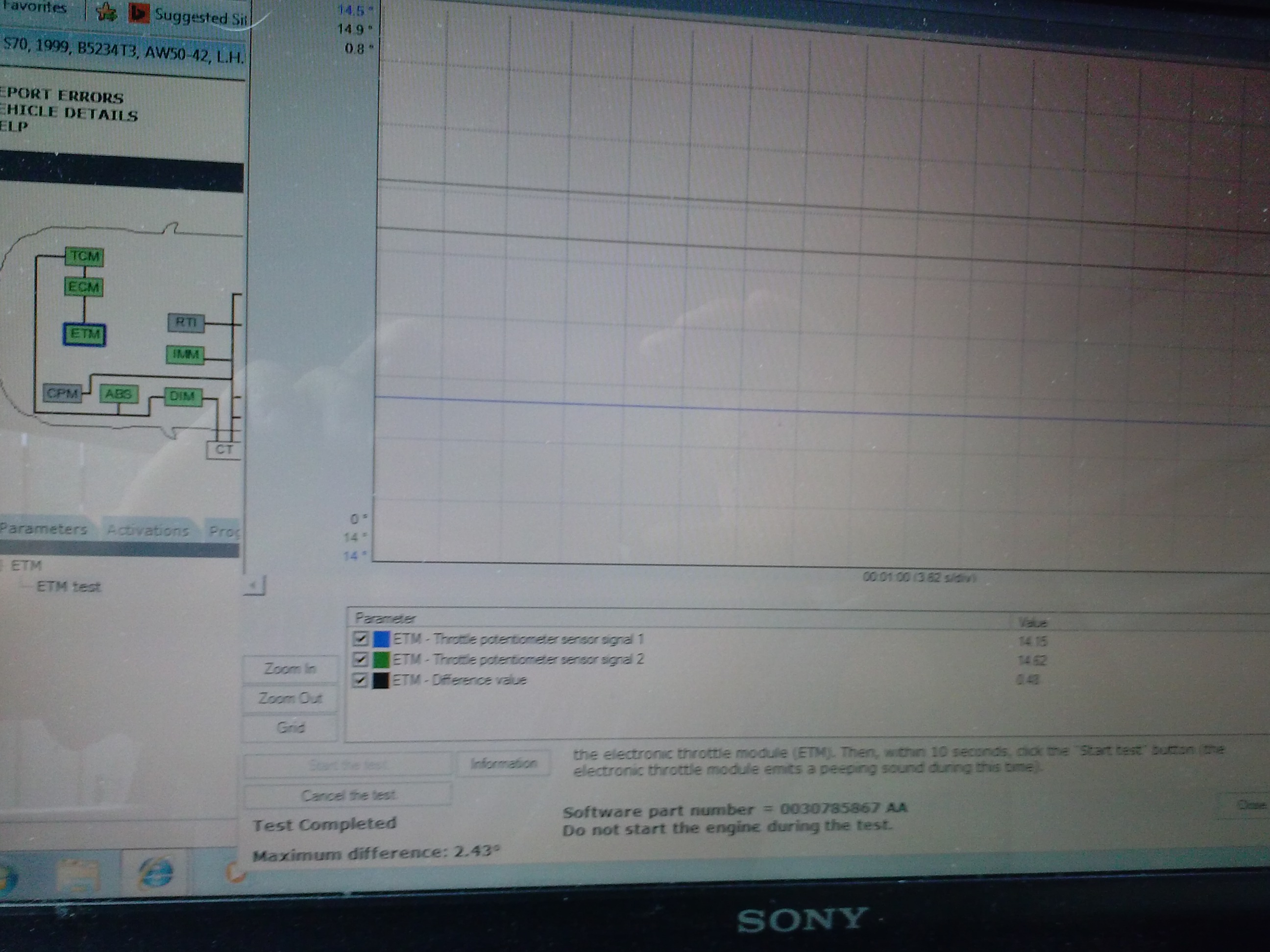
Task: Click the blue signal 1 color swatch
Action: (381, 639)
